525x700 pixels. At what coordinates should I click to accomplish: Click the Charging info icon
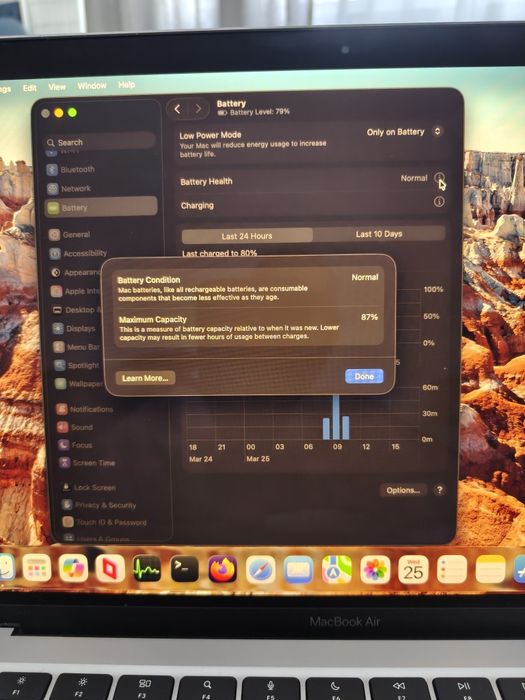439,202
